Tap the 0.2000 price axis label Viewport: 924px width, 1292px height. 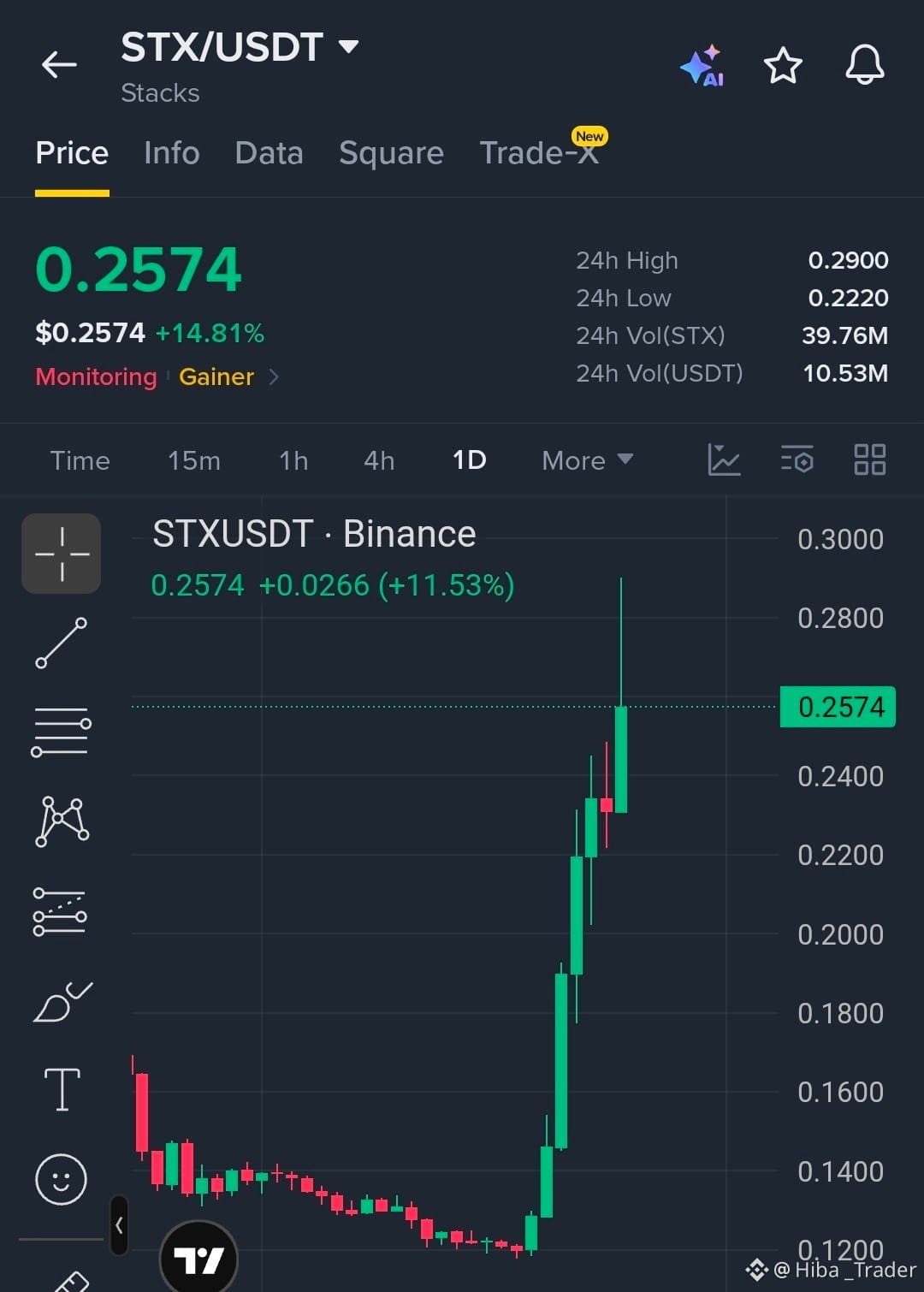point(840,934)
